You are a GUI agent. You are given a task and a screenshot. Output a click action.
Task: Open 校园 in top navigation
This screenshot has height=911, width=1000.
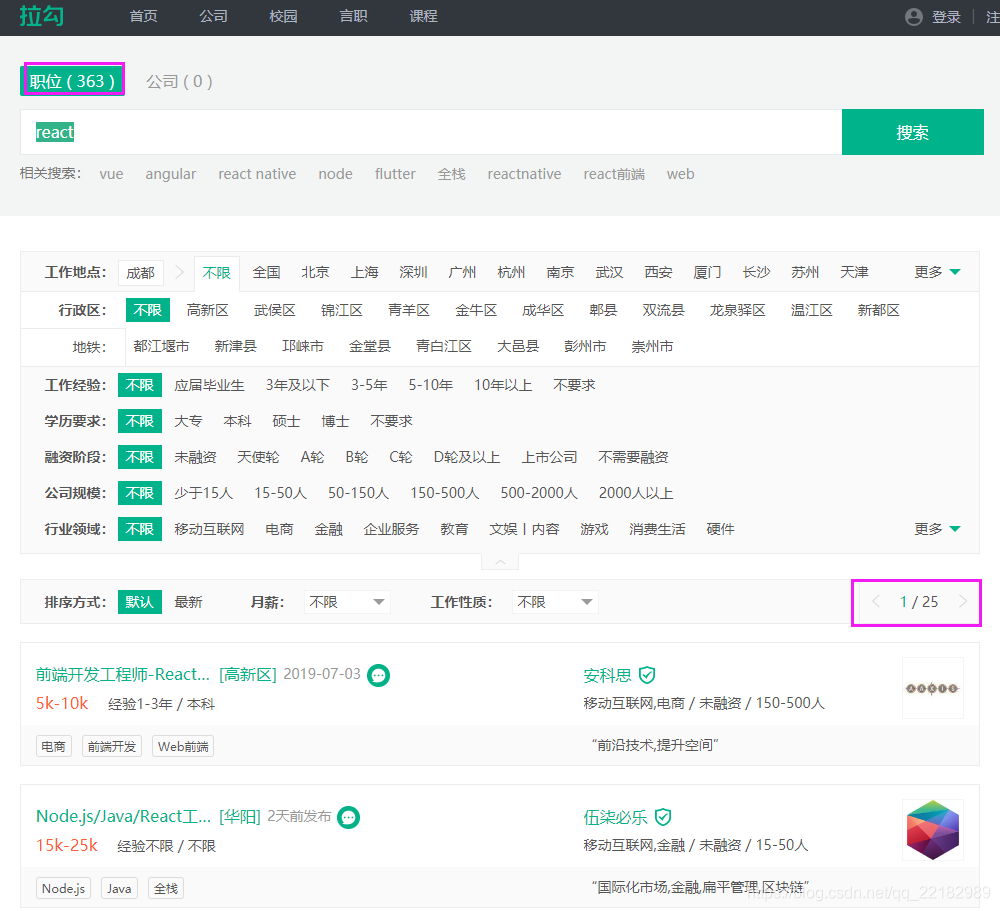[x=283, y=16]
